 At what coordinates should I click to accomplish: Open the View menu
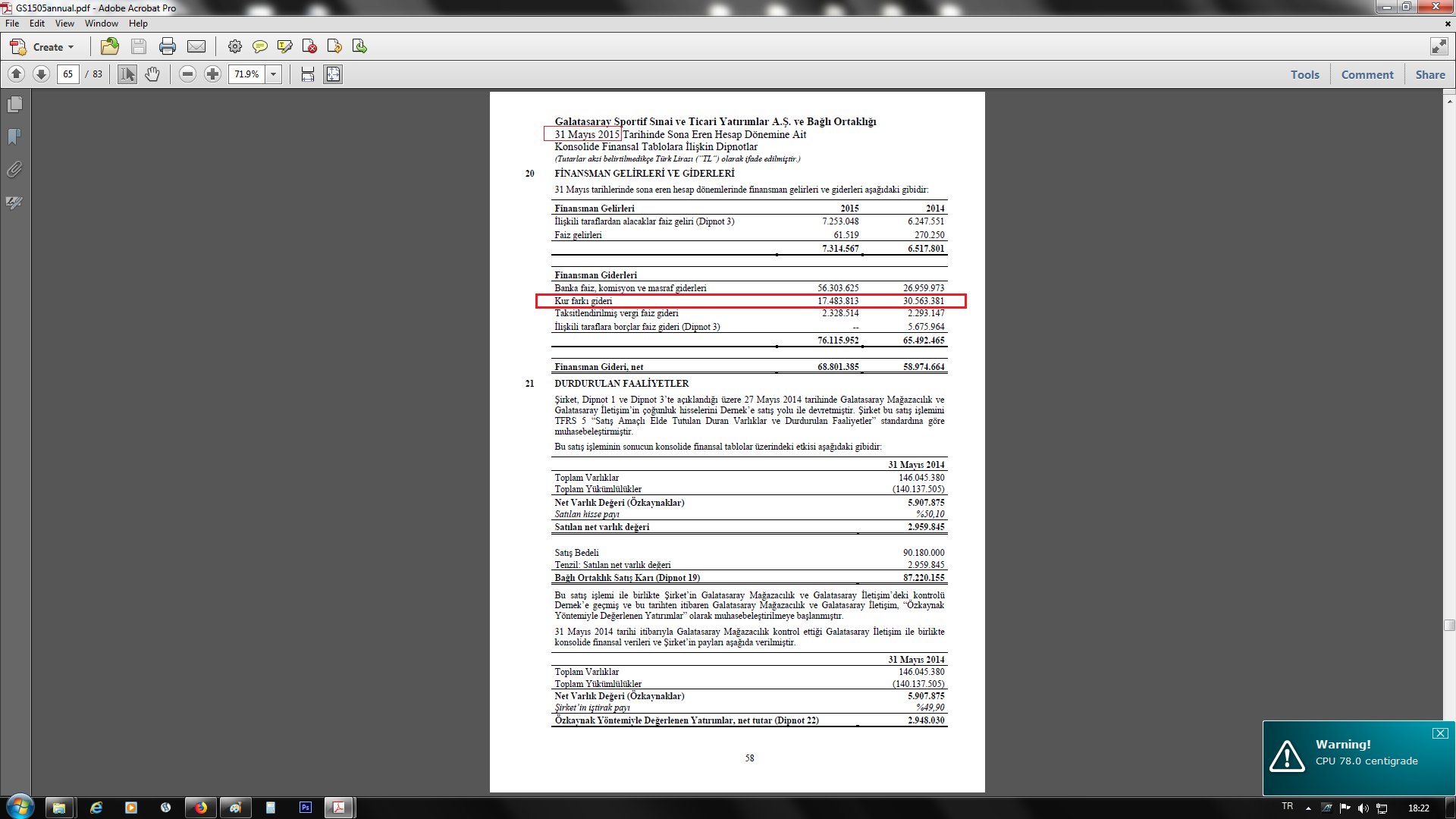point(64,24)
